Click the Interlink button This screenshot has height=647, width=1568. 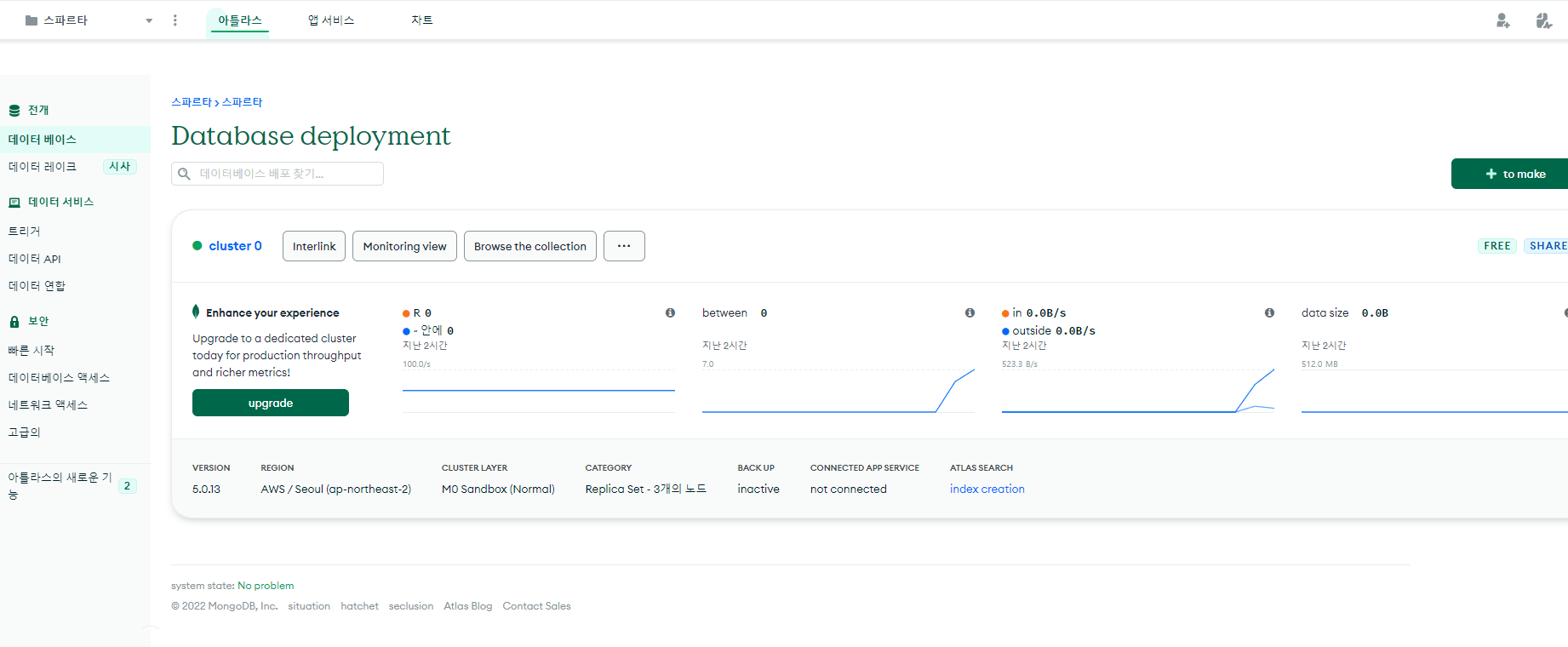[314, 246]
